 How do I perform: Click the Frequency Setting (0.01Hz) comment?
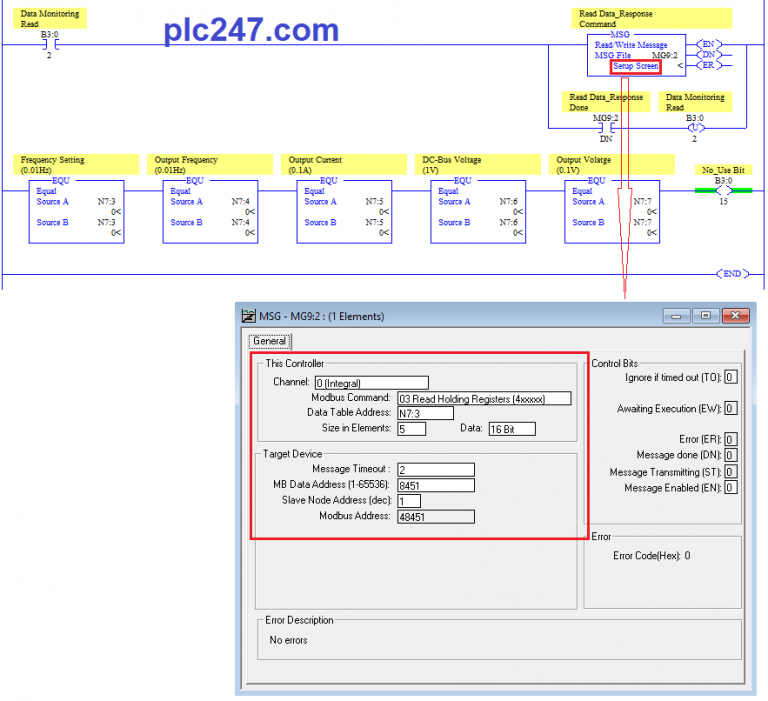point(76,165)
